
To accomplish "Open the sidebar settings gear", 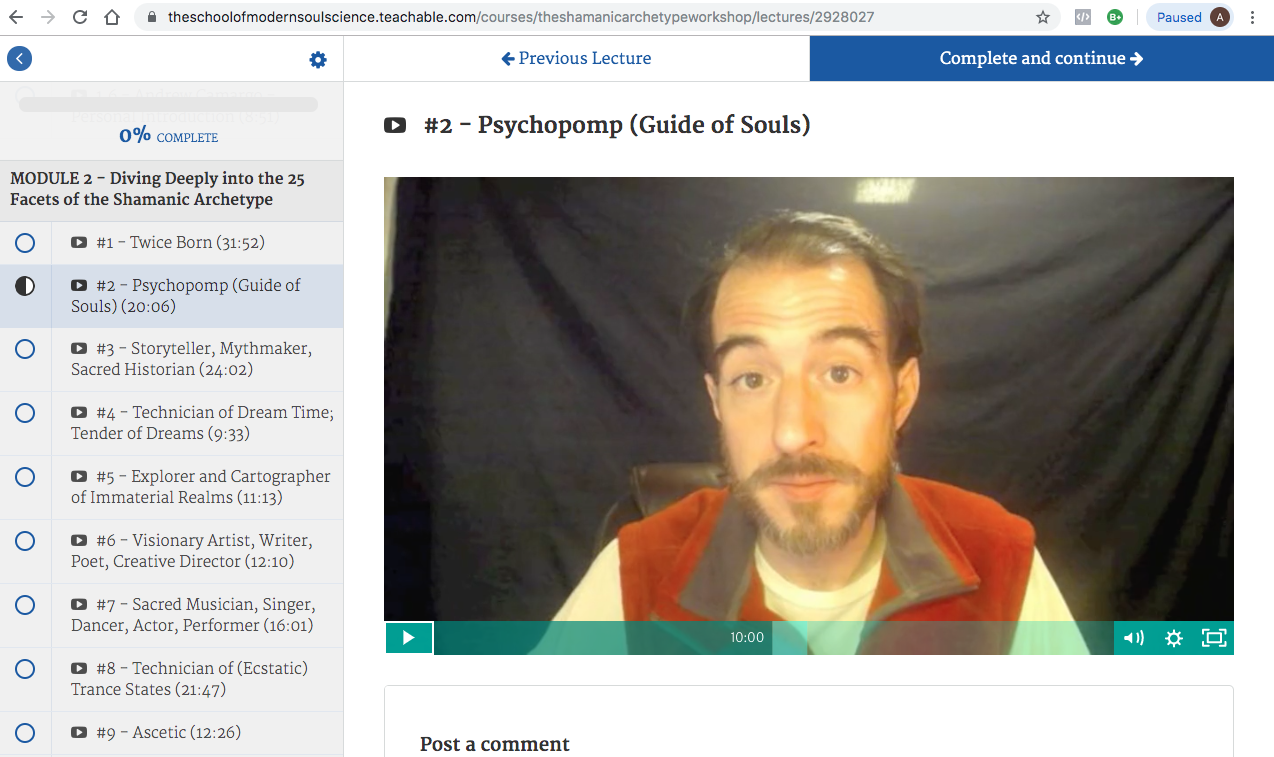I will pyautogui.click(x=318, y=60).
